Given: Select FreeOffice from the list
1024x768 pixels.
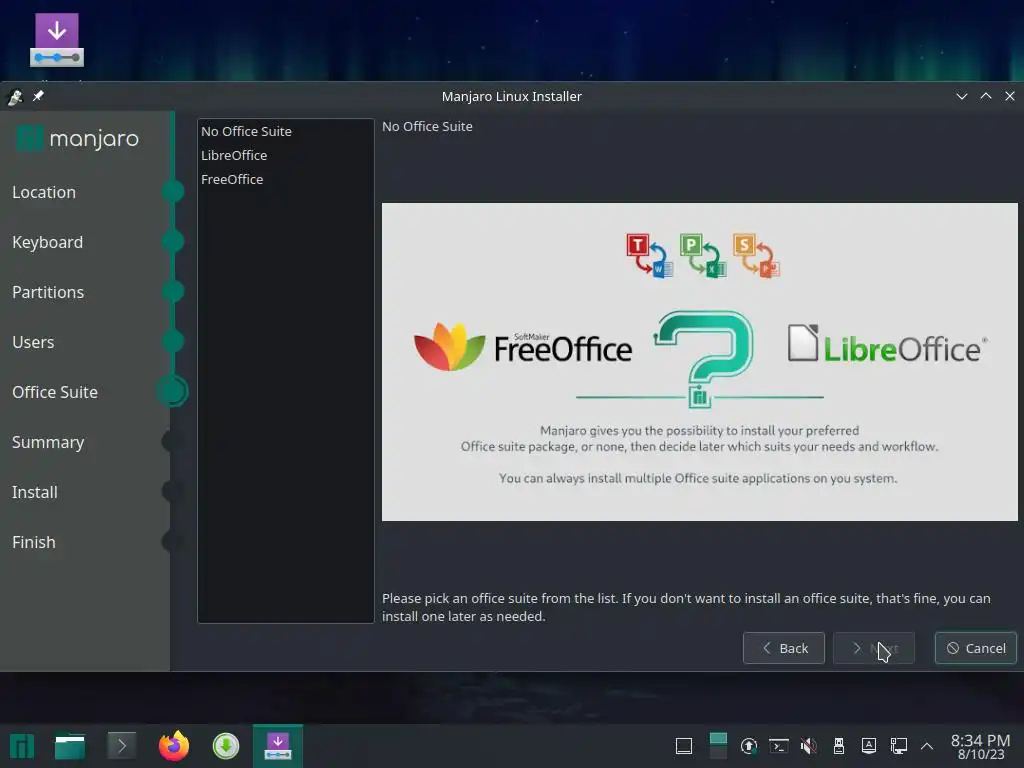Looking at the screenshot, I should (285, 179).
